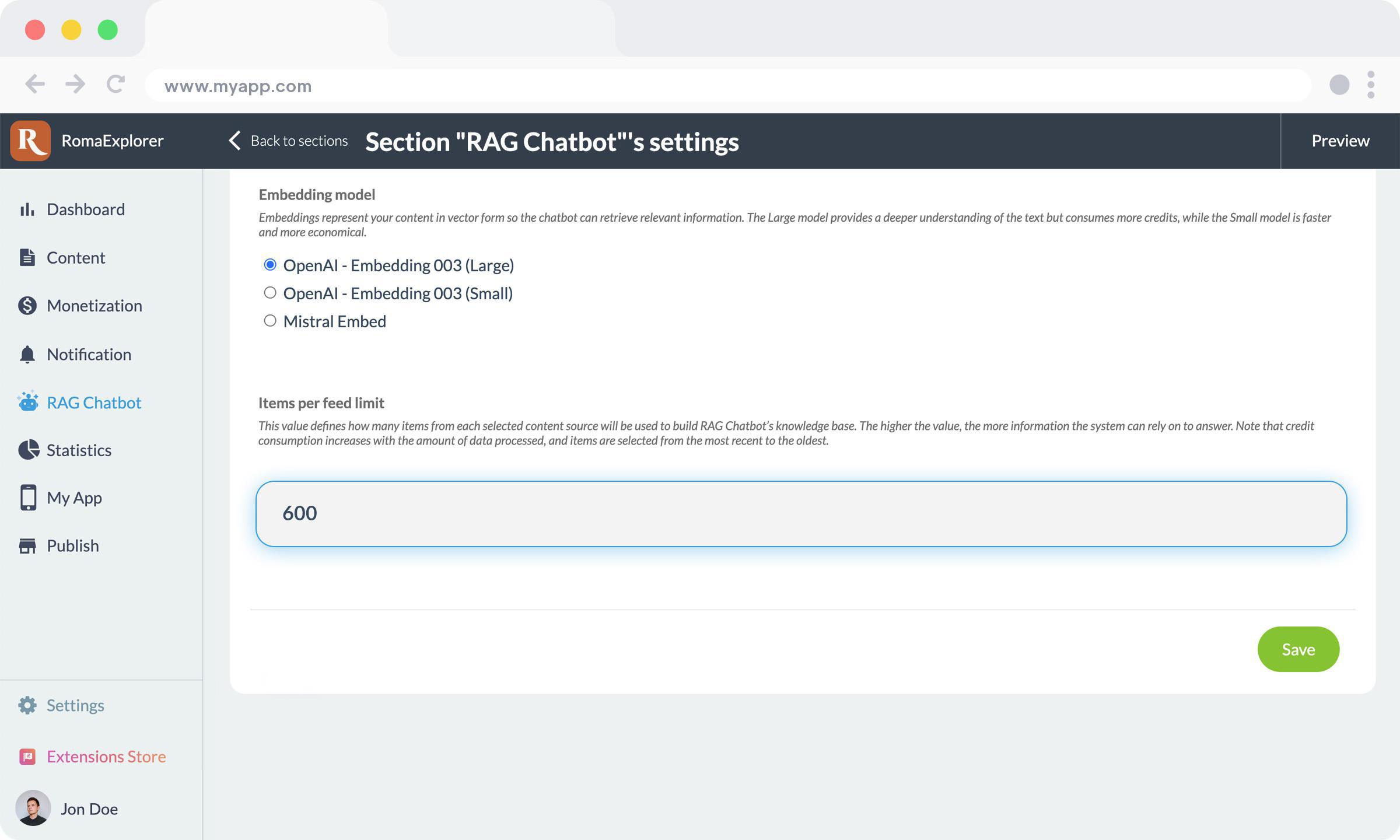Click the RomaExplorer logo icon
This screenshot has height=840, width=1400.
(x=30, y=141)
